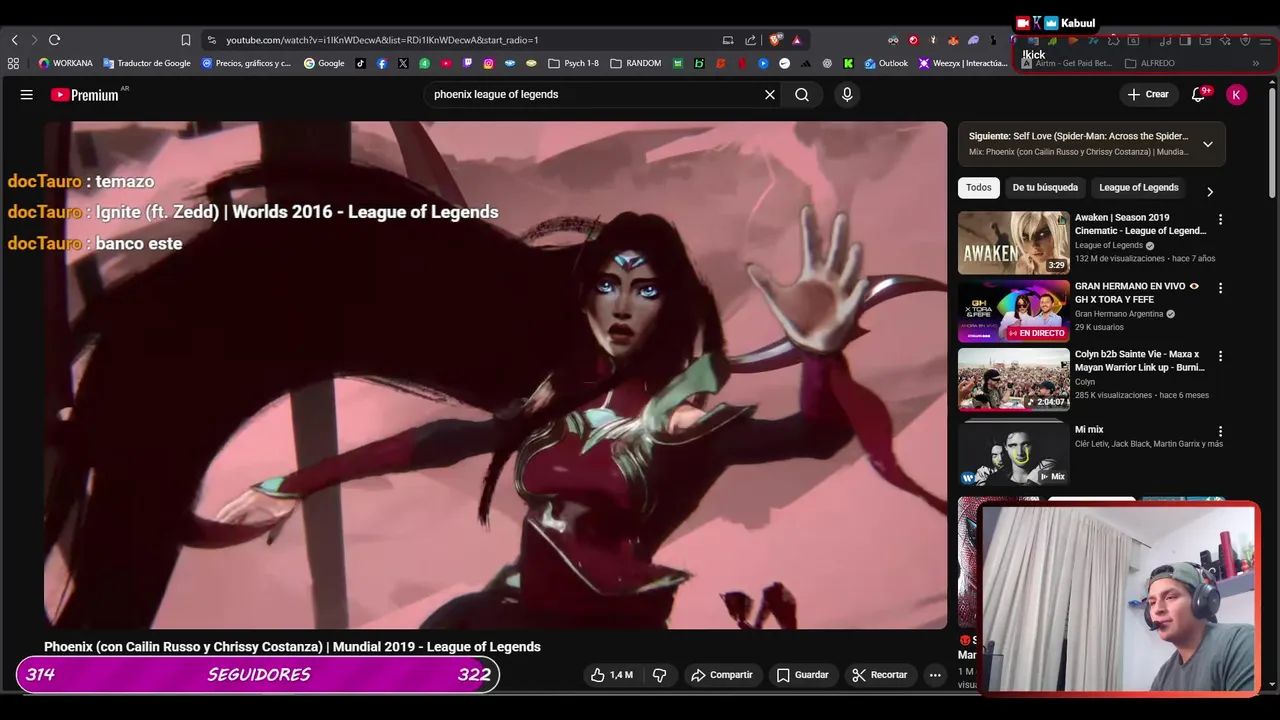Click the Recortar button
This screenshot has width=1280, height=720.
click(x=879, y=675)
